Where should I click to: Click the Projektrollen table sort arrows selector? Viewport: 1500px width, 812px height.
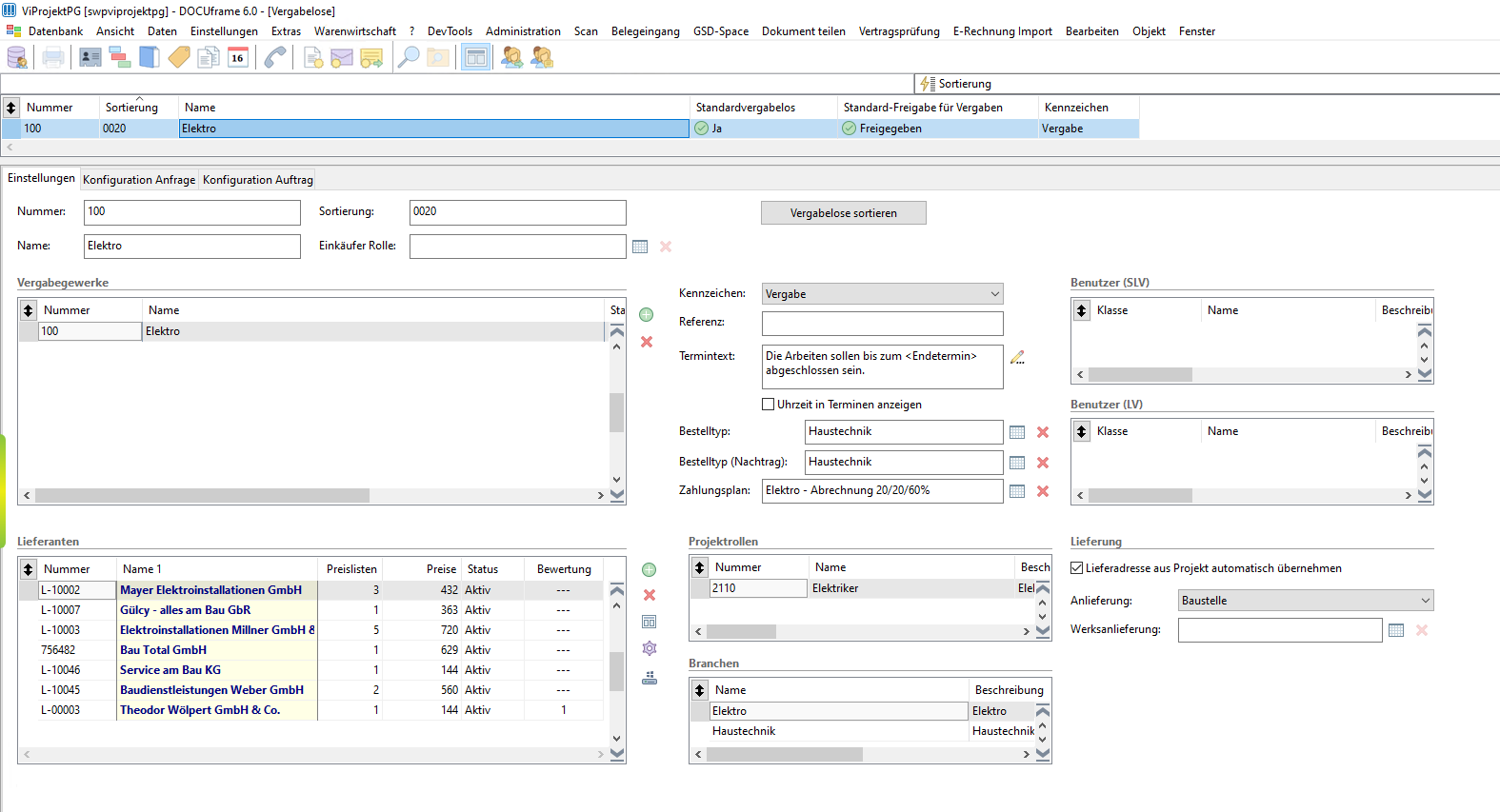pyautogui.click(x=700, y=567)
